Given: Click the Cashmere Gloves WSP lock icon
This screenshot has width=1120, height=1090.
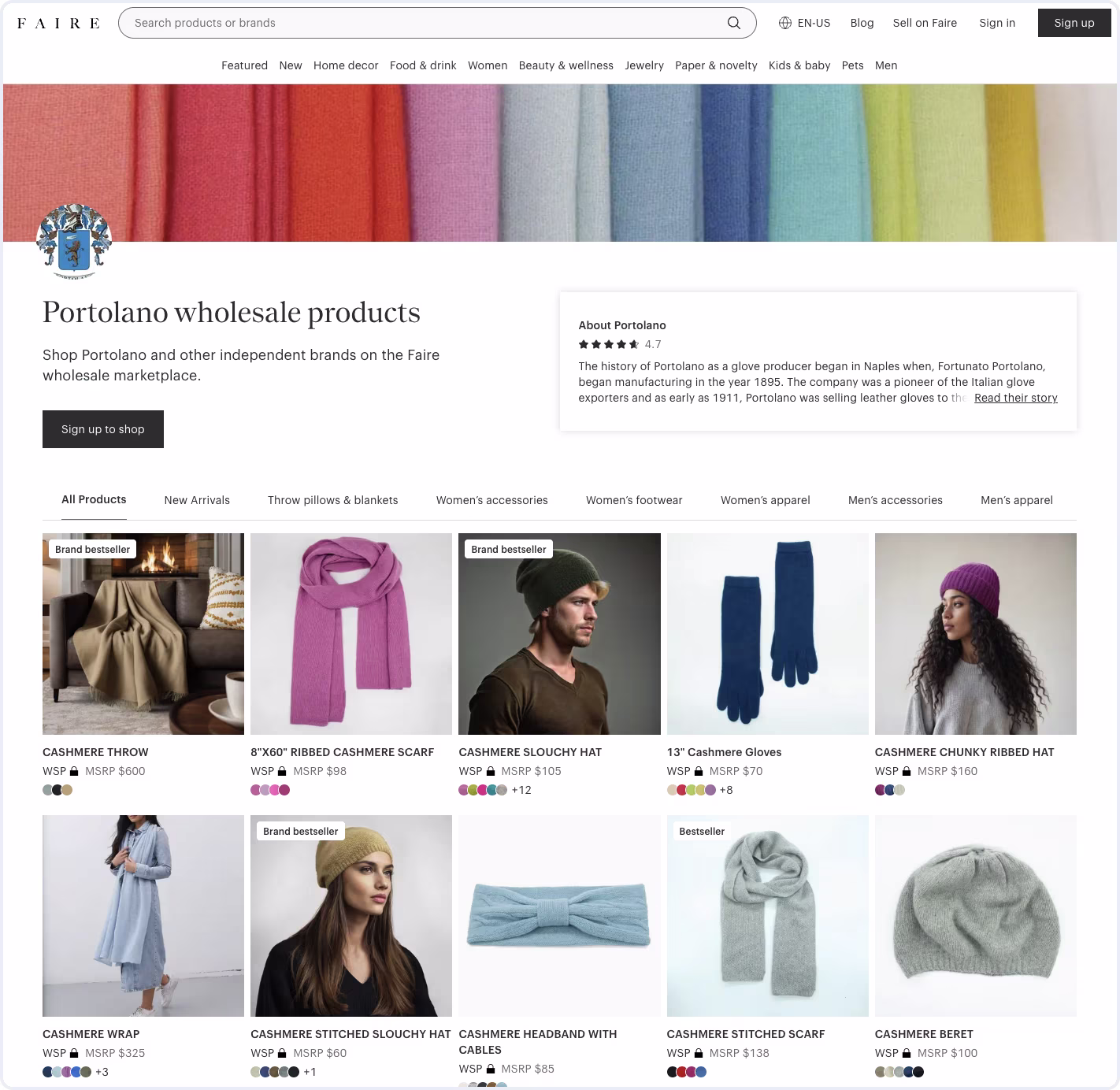Looking at the screenshot, I should click(699, 772).
